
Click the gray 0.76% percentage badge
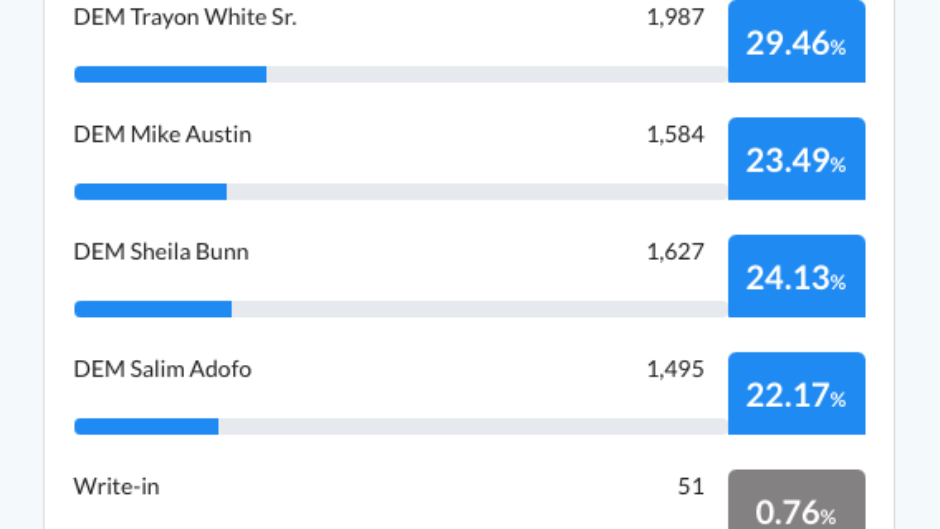pyautogui.click(x=796, y=500)
